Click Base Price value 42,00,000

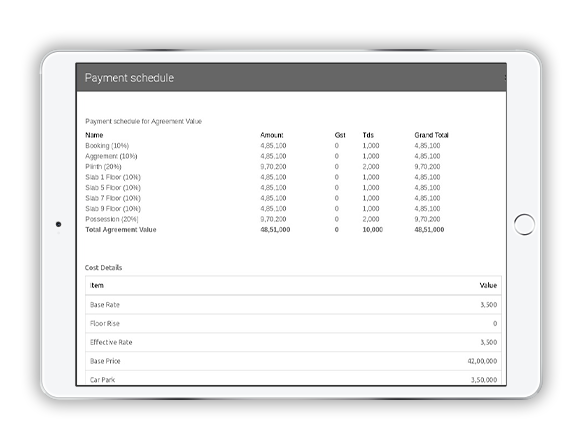pos(482,361)
